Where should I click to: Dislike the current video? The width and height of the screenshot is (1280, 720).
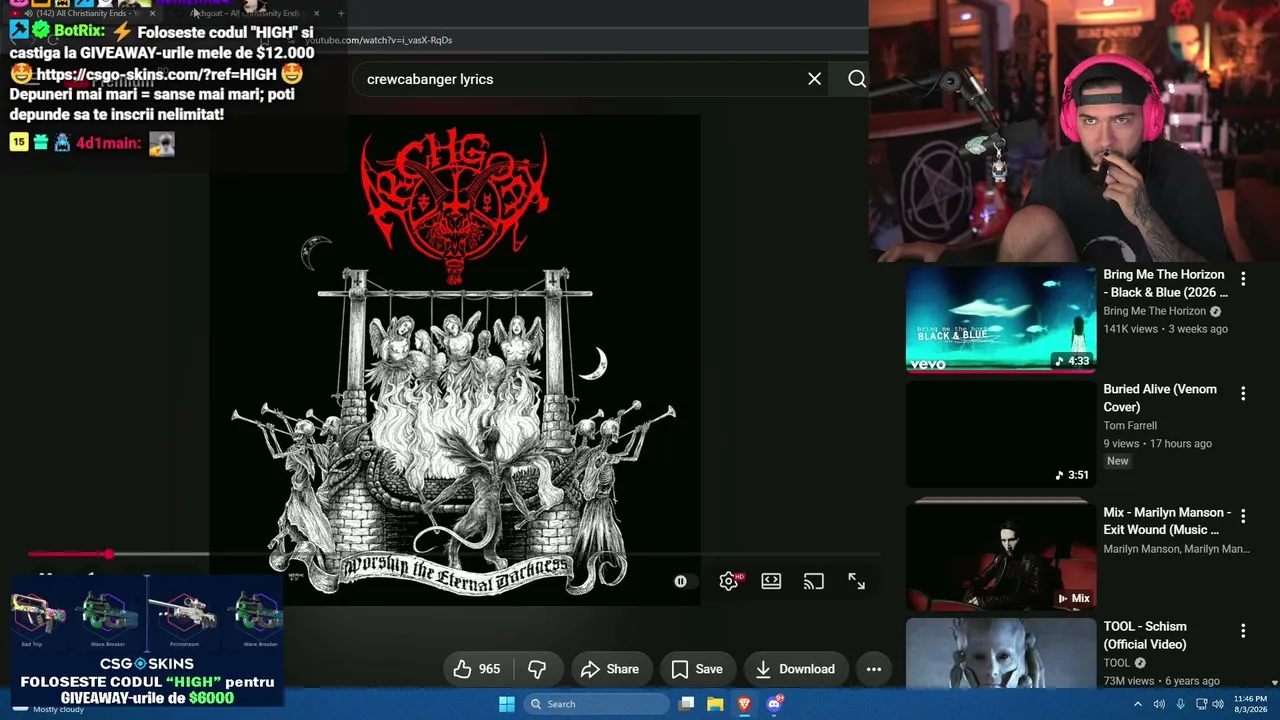[x=537, y=669]
